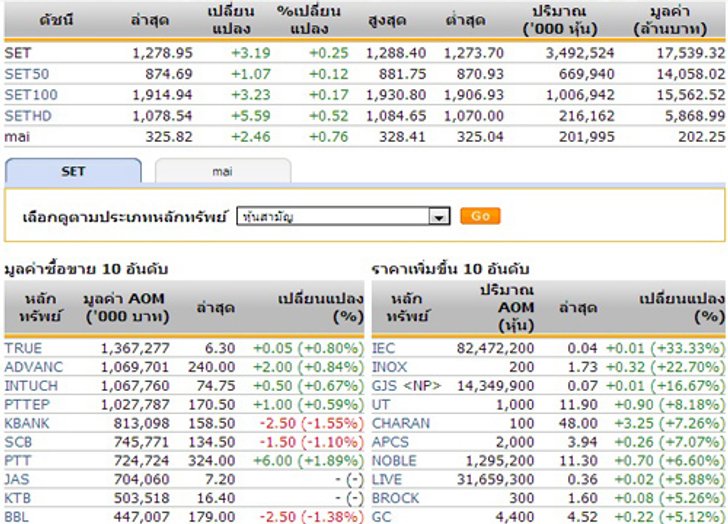Switch to the mai tab
This screenshot has height=524, width=728.
pyautogui.click(x=223, y=171)
